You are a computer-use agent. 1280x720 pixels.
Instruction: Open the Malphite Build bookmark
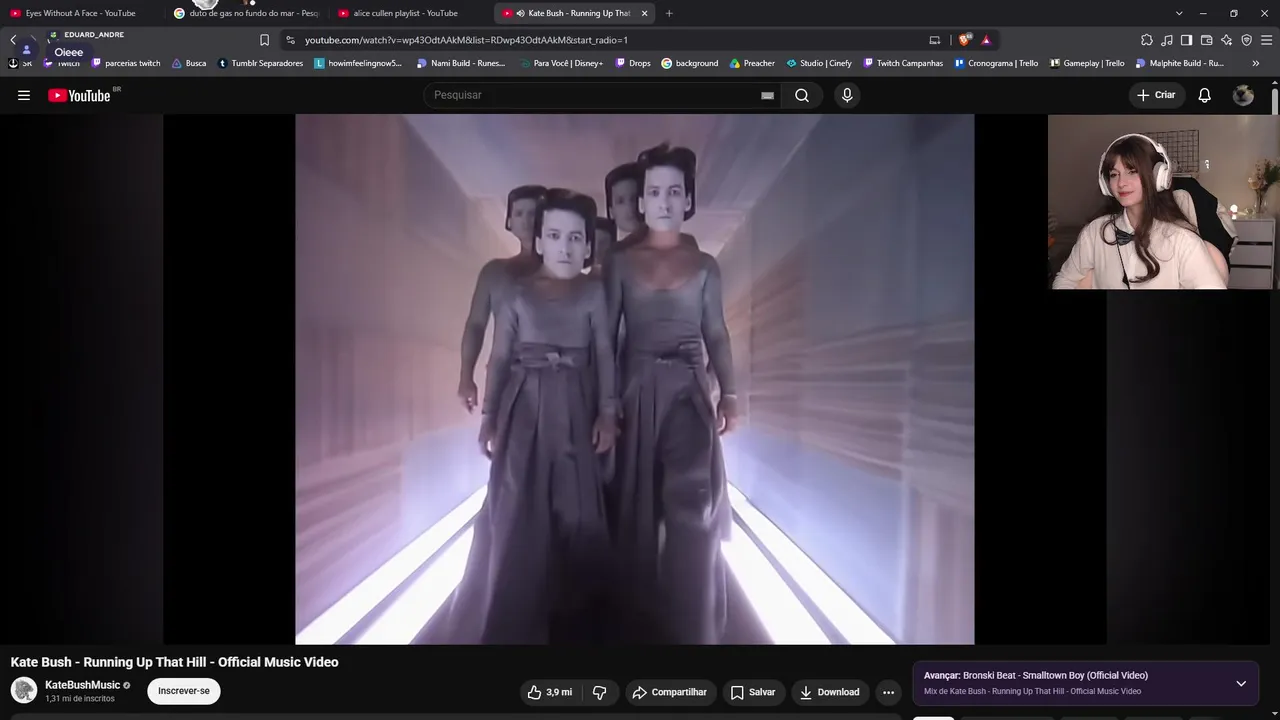click(1180, 63)
